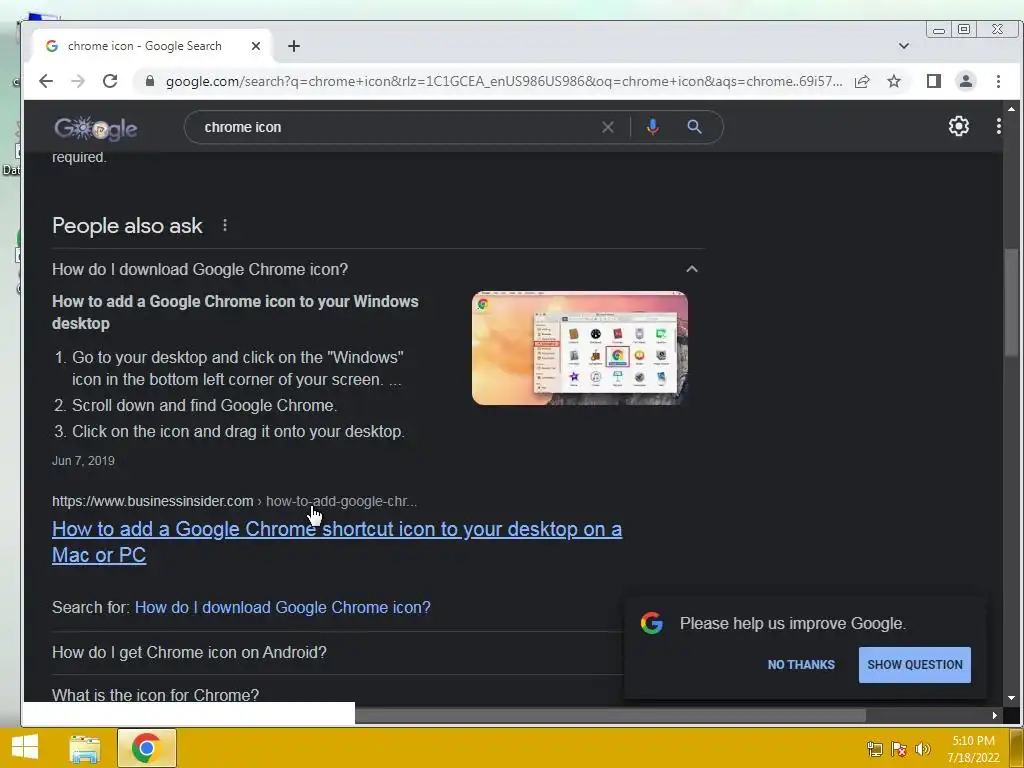Open 'How to add a Google Chrome shortcut icon' link

click(x=337, y=541)
